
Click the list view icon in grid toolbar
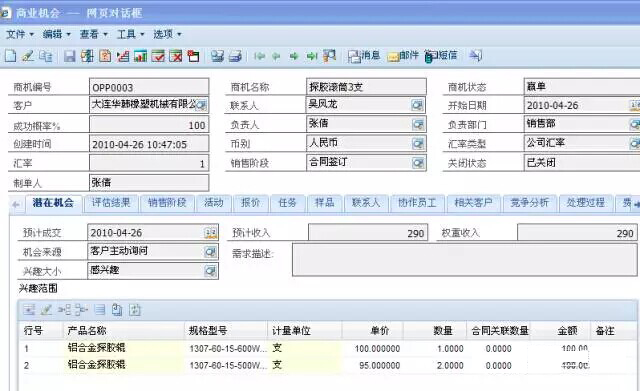click(x=100, y=310)
